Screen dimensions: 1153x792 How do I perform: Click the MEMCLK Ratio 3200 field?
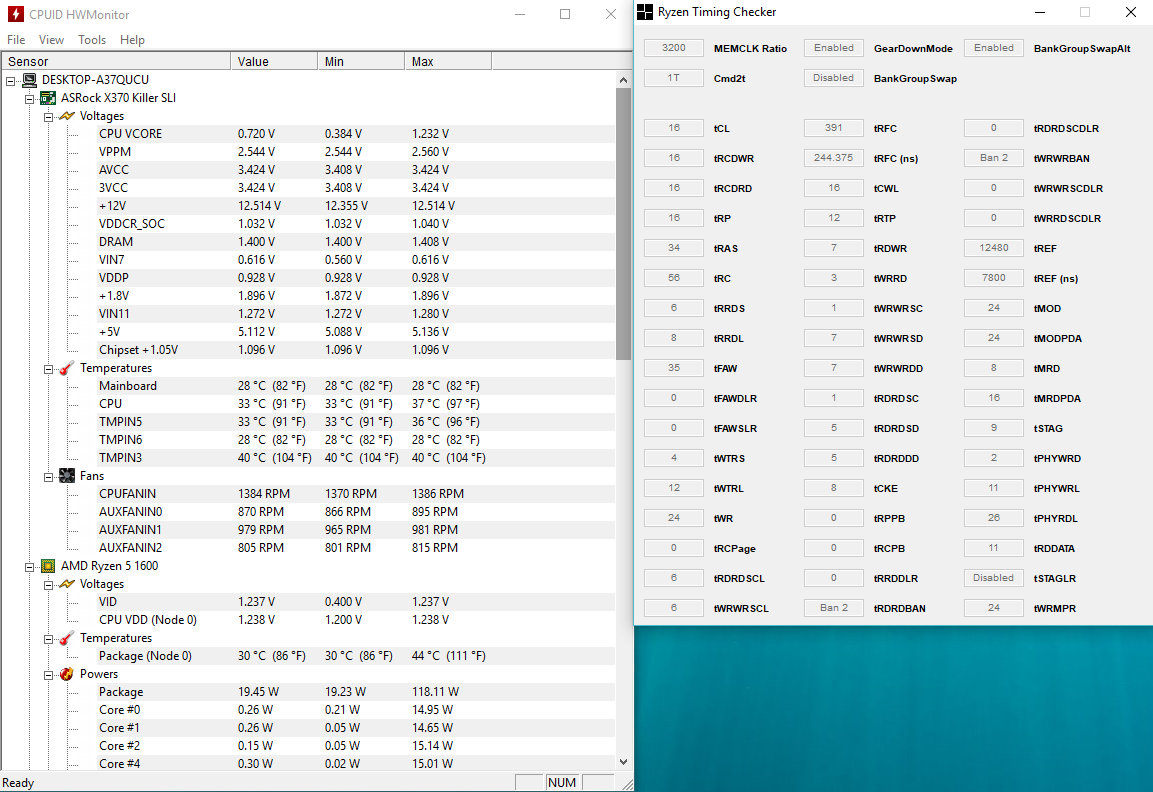(674, 48)
